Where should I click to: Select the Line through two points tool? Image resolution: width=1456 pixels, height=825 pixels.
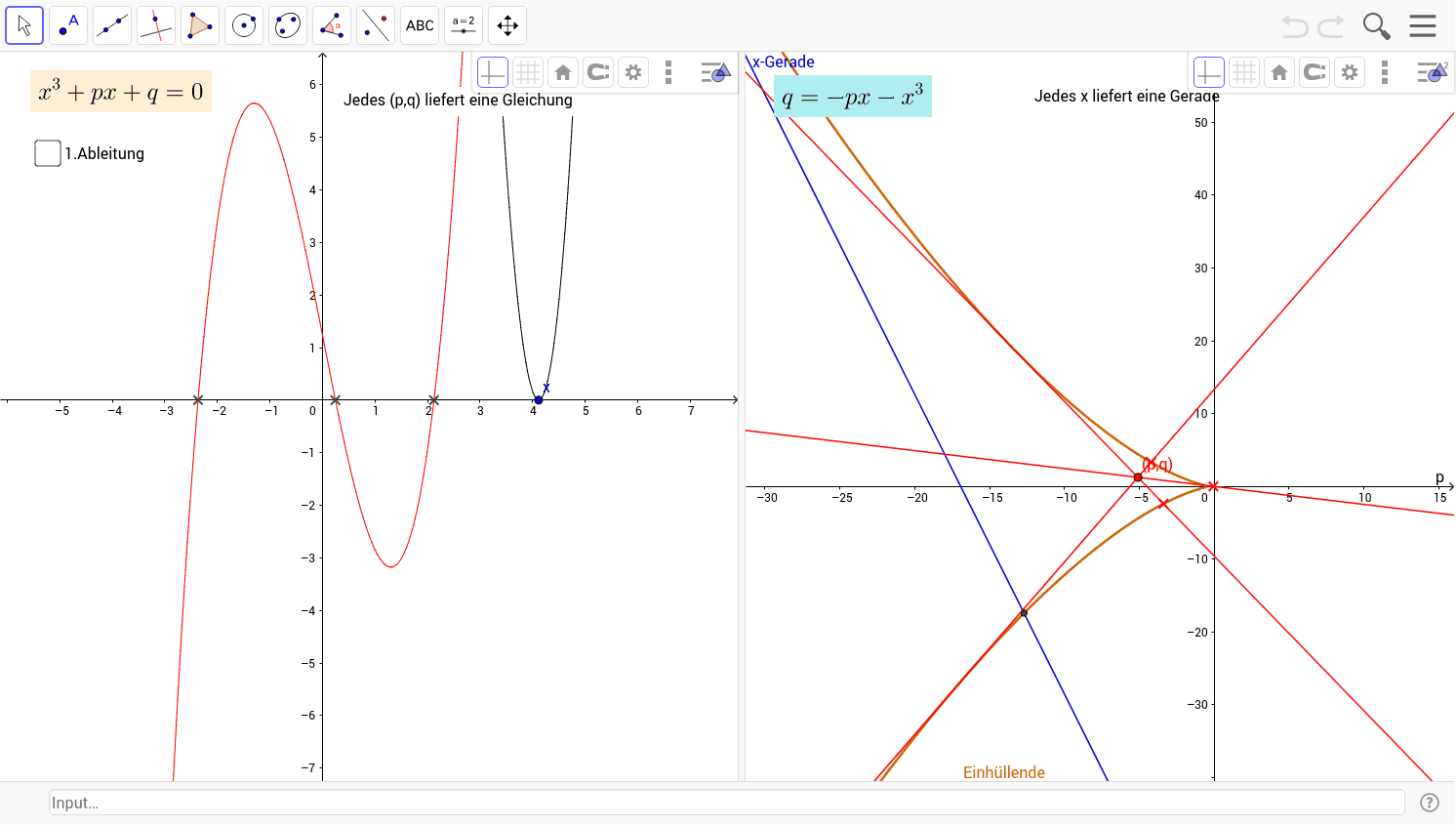tap(112, 25)
